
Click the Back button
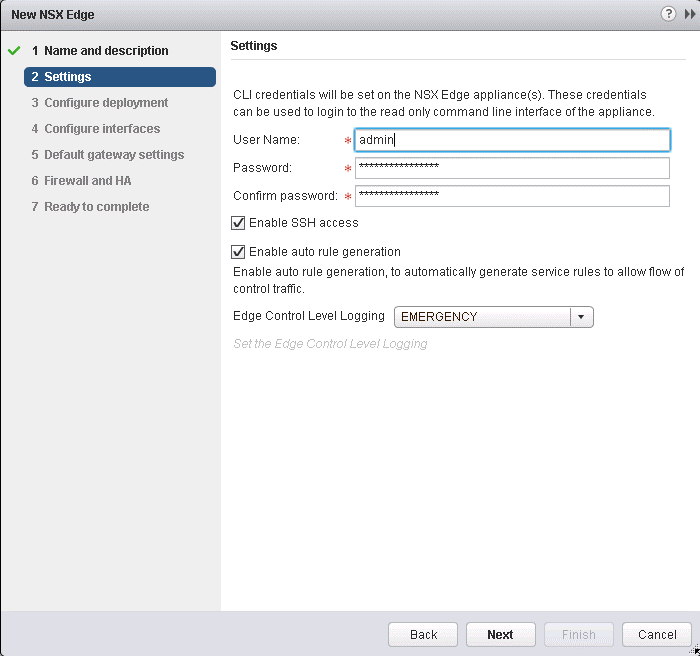pos(423,634)
